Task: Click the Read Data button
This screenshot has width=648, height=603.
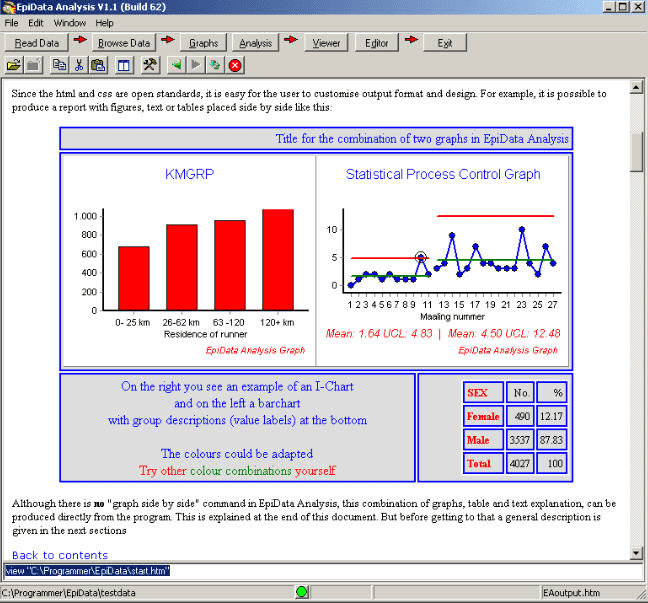Action: pos(37,43)
